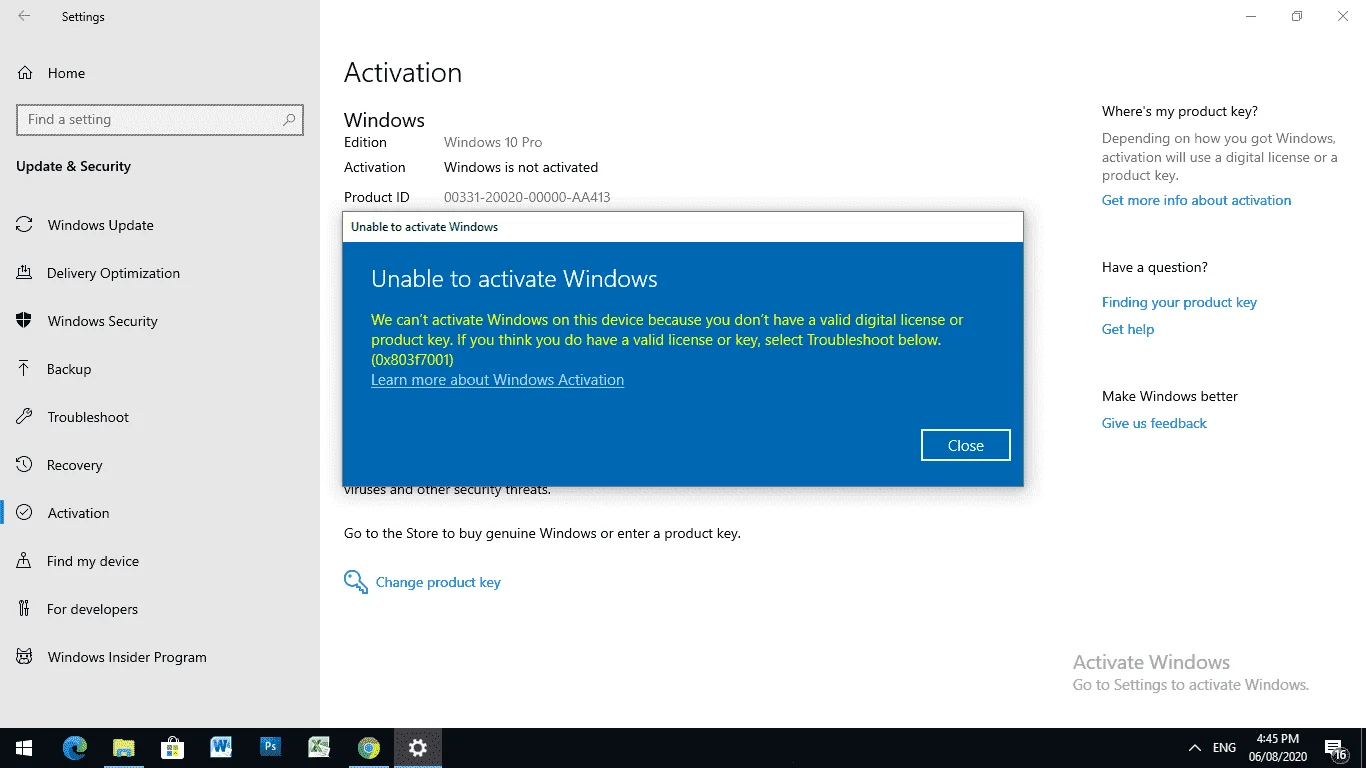The height and width of the screenshot is (768, 1366).
Task: Select Recovery in the sidebar
Action: click(60, 465)
